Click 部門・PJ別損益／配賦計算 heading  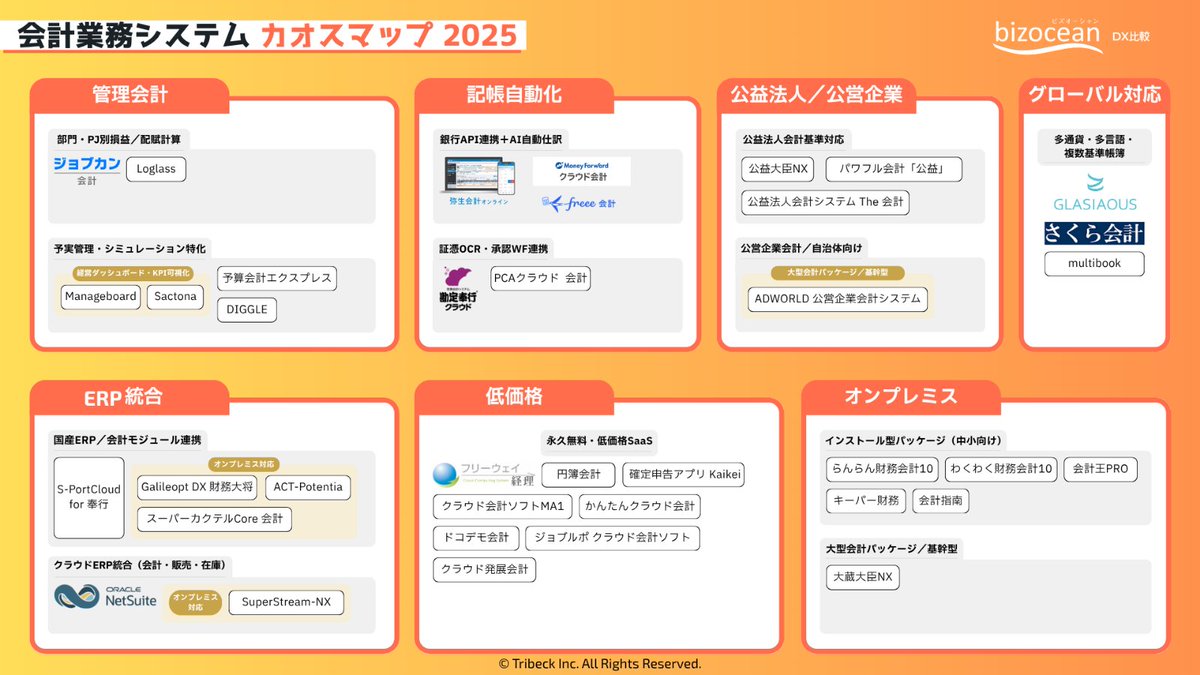pos(117,139)
